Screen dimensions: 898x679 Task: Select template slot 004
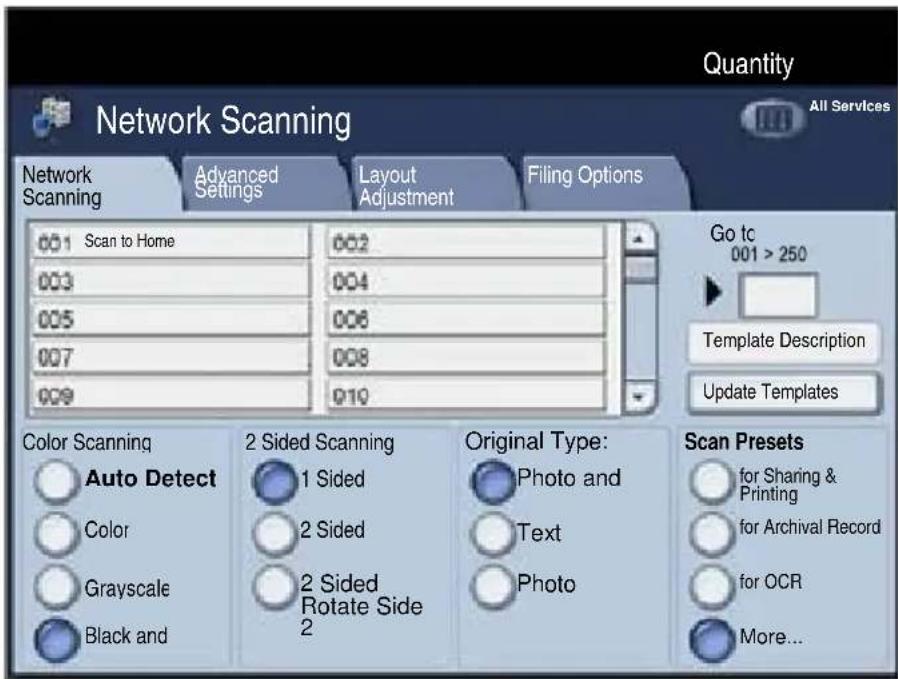[x=466, y=281]
